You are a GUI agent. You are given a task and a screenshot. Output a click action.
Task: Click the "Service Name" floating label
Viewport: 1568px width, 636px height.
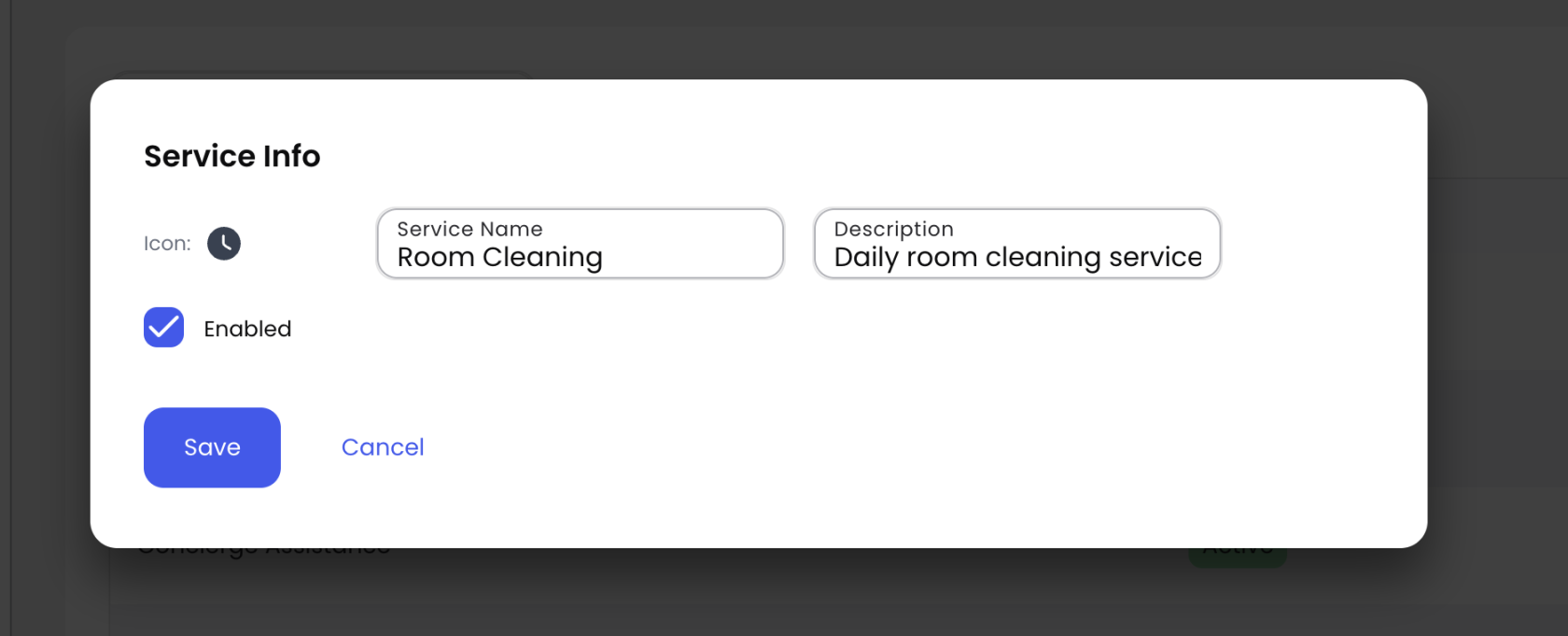469,229
